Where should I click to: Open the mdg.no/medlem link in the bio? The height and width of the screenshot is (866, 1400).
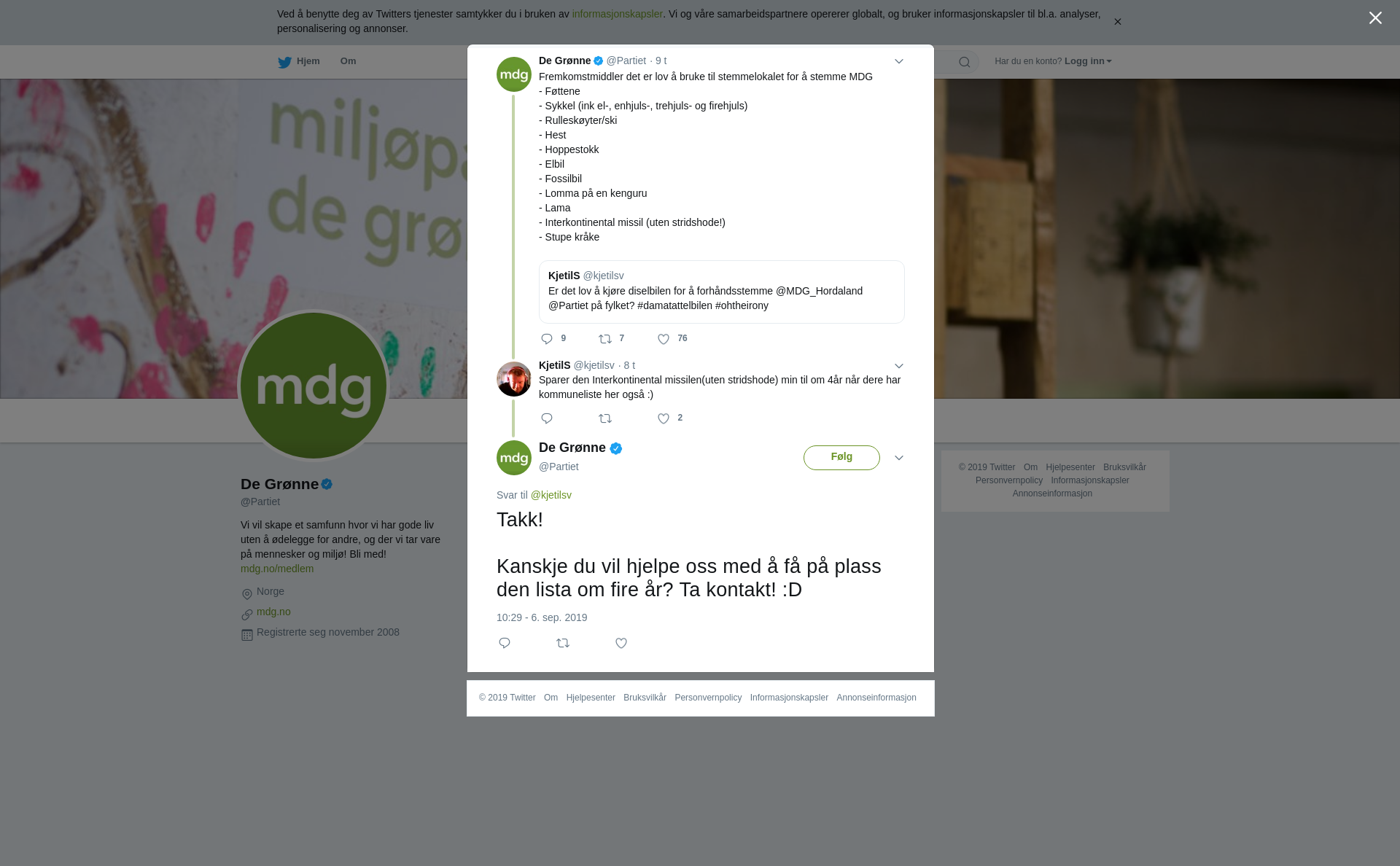point(277,569)
